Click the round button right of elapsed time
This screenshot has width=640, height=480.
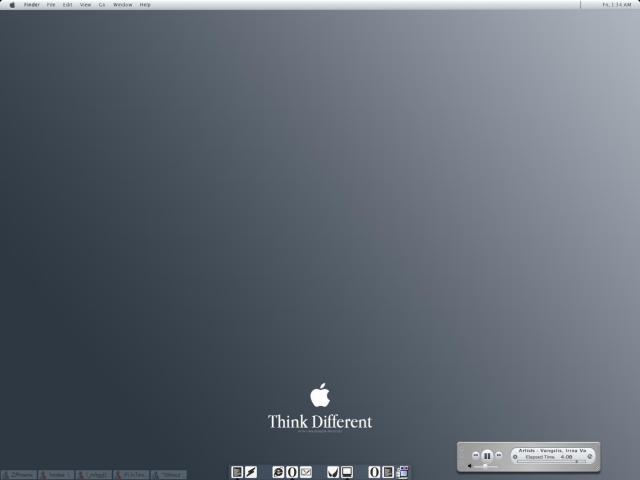pyautogui.click(x=589, y=457)
